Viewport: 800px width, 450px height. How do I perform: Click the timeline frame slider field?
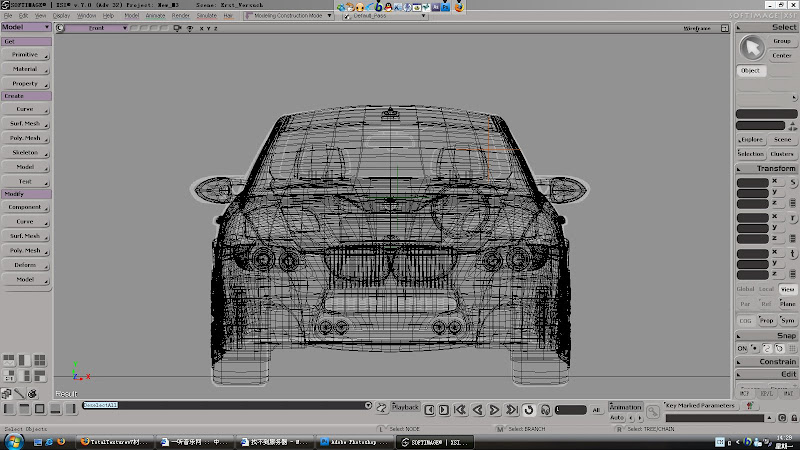point(571,410)
